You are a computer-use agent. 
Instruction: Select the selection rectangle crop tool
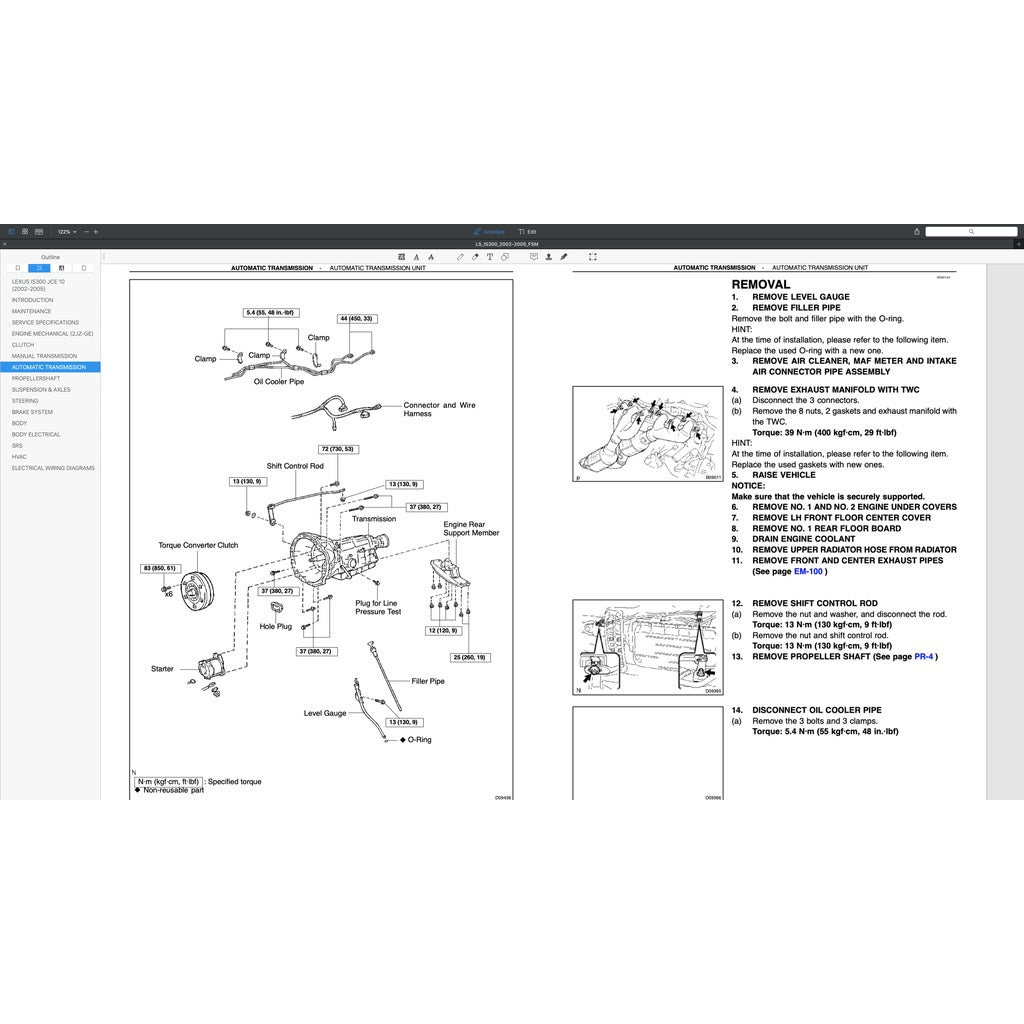[593, 257]
